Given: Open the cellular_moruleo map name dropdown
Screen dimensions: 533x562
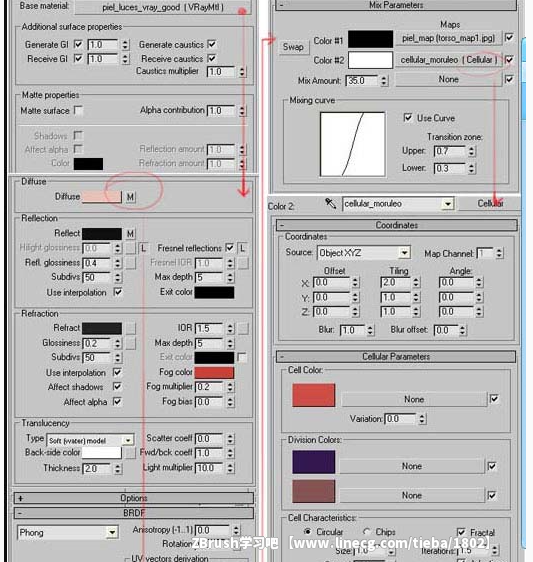Looking at the screenshot, I should [448, 204].
